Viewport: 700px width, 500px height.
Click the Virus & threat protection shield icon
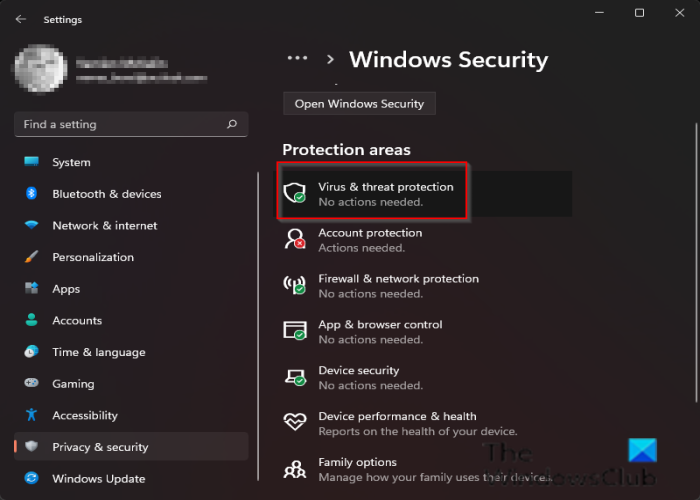pos(294,193)
